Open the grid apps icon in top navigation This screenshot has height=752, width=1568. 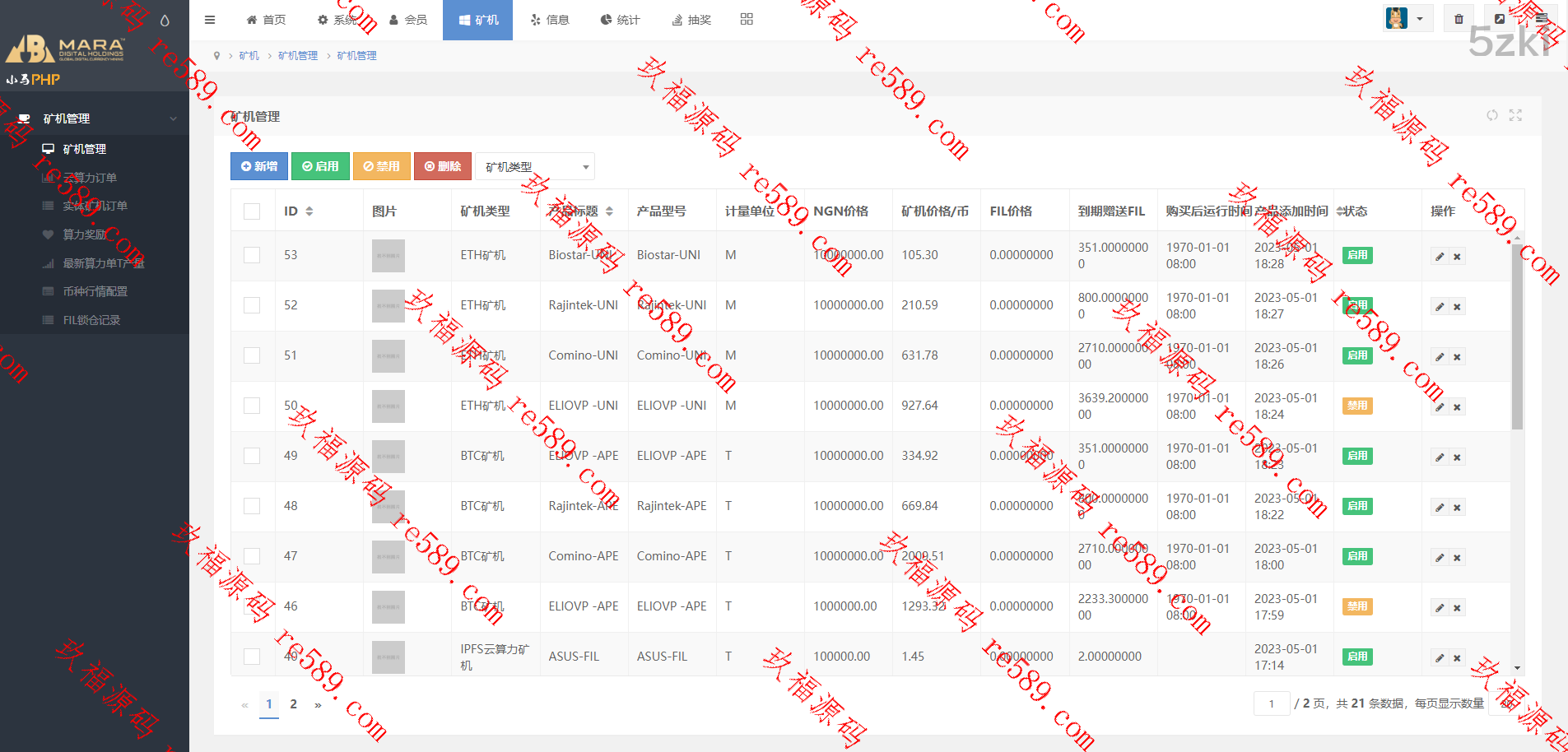[747, 19]
